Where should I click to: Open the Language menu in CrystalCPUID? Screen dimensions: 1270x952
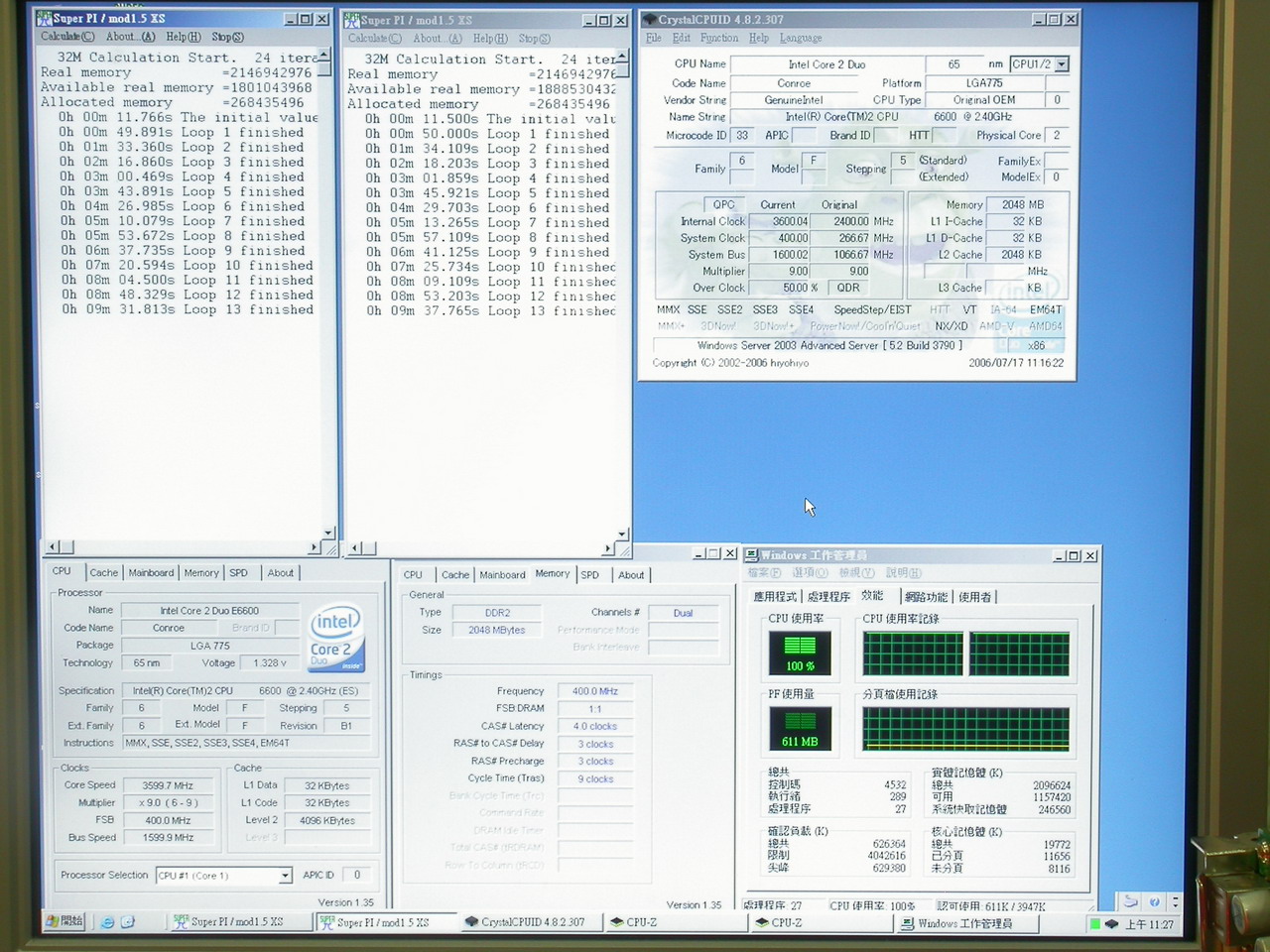[801, 39]
